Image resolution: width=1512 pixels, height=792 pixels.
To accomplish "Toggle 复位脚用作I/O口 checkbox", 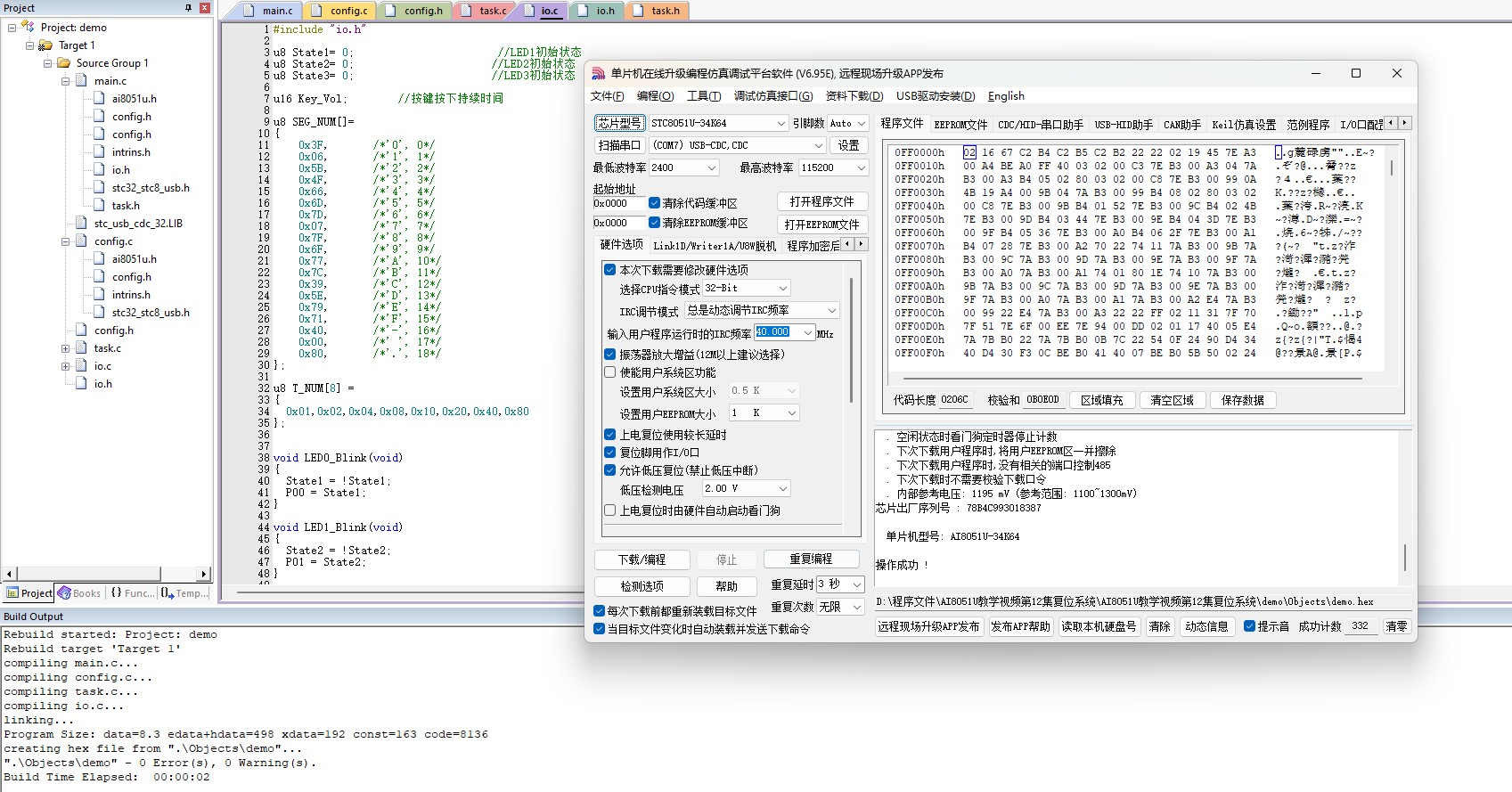I will coord(610,453).
